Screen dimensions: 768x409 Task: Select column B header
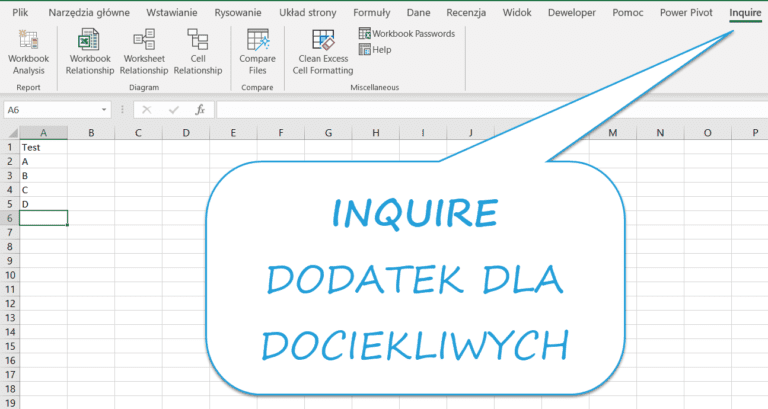tap(91, 133)
